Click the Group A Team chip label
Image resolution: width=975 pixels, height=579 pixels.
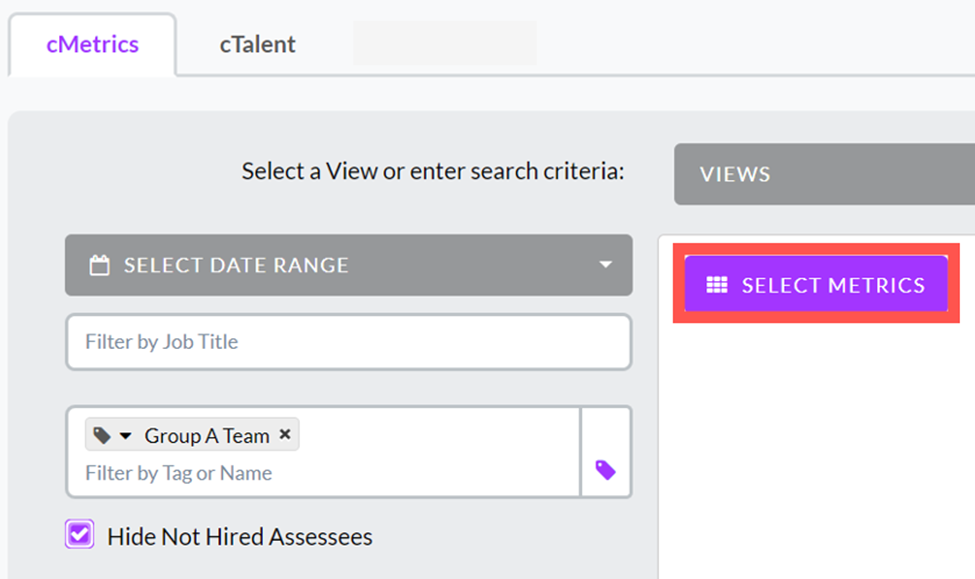pos(207,436)
